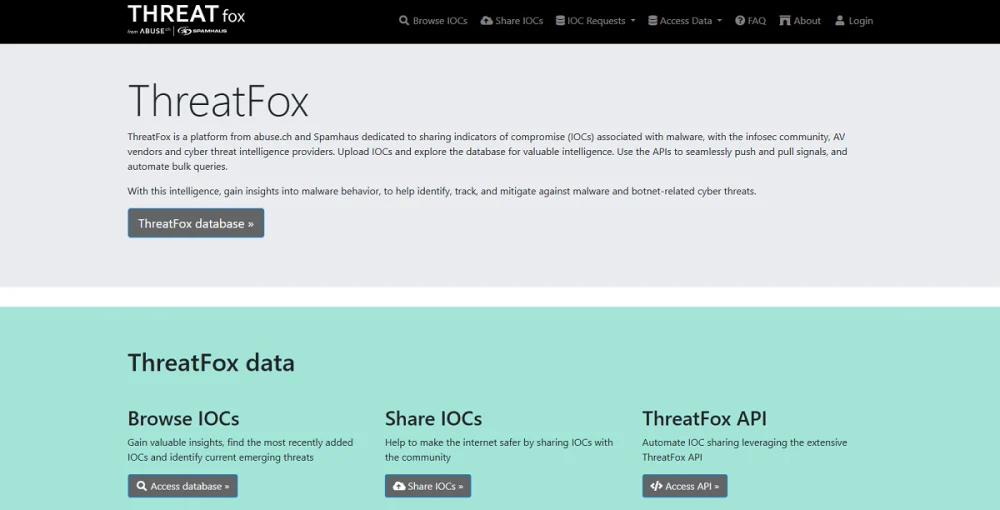Click the text 'Automate IOC sharing leveraging the extensive'

click(744, 442)
